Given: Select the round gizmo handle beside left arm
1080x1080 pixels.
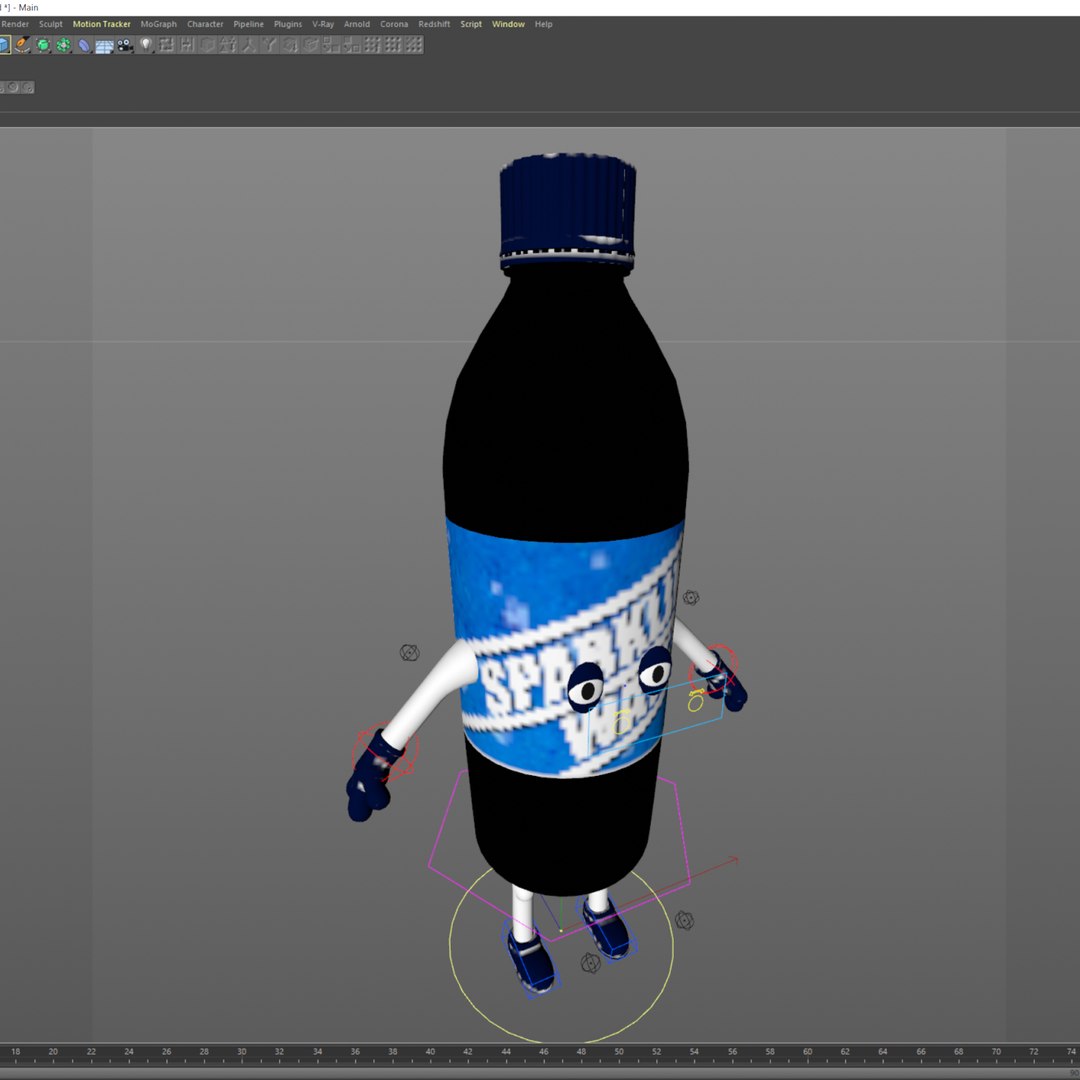Looking at the screenshot, I should click(x=410, y=652).
